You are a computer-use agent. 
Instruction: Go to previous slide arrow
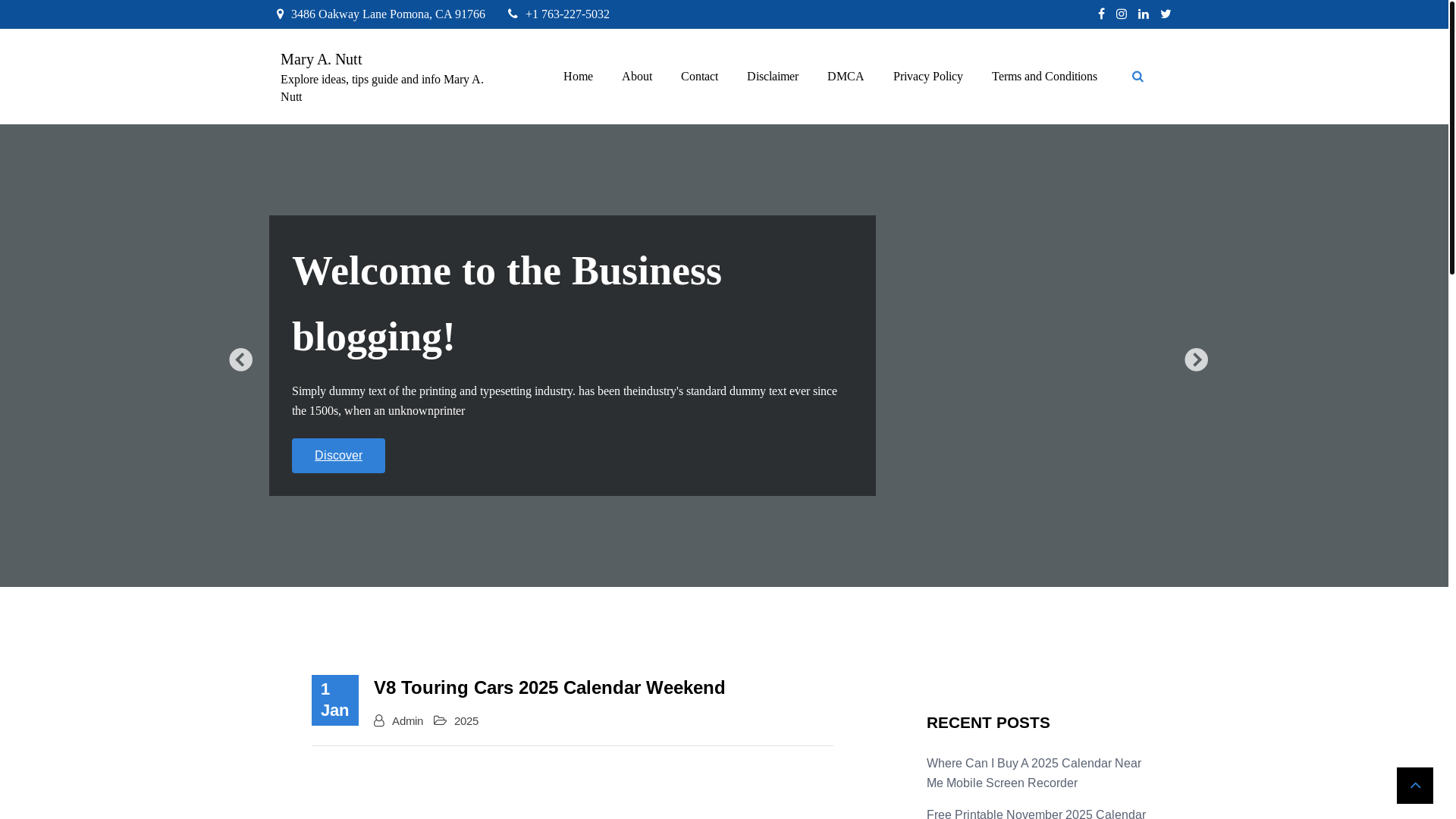241,359
